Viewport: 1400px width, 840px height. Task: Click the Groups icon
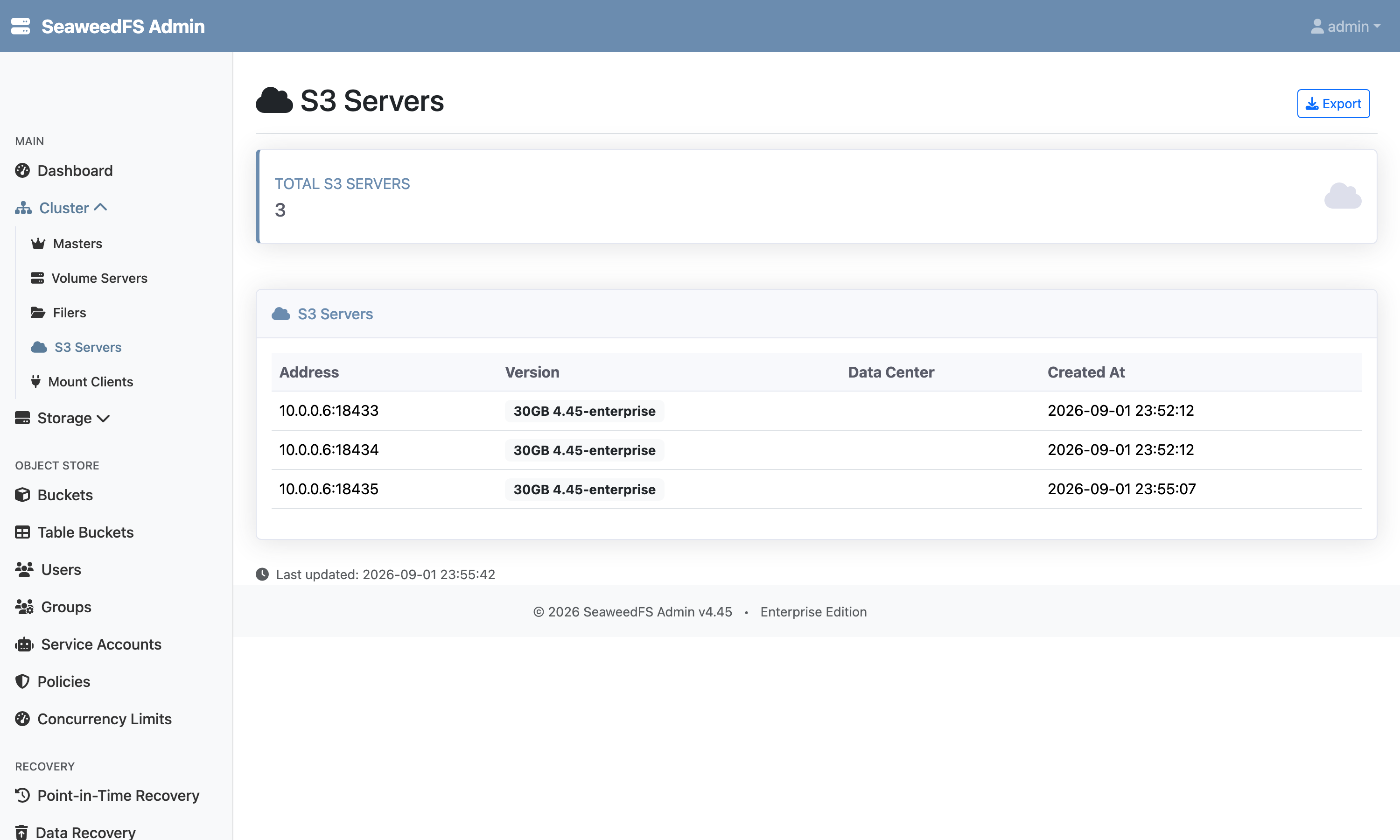24,607
